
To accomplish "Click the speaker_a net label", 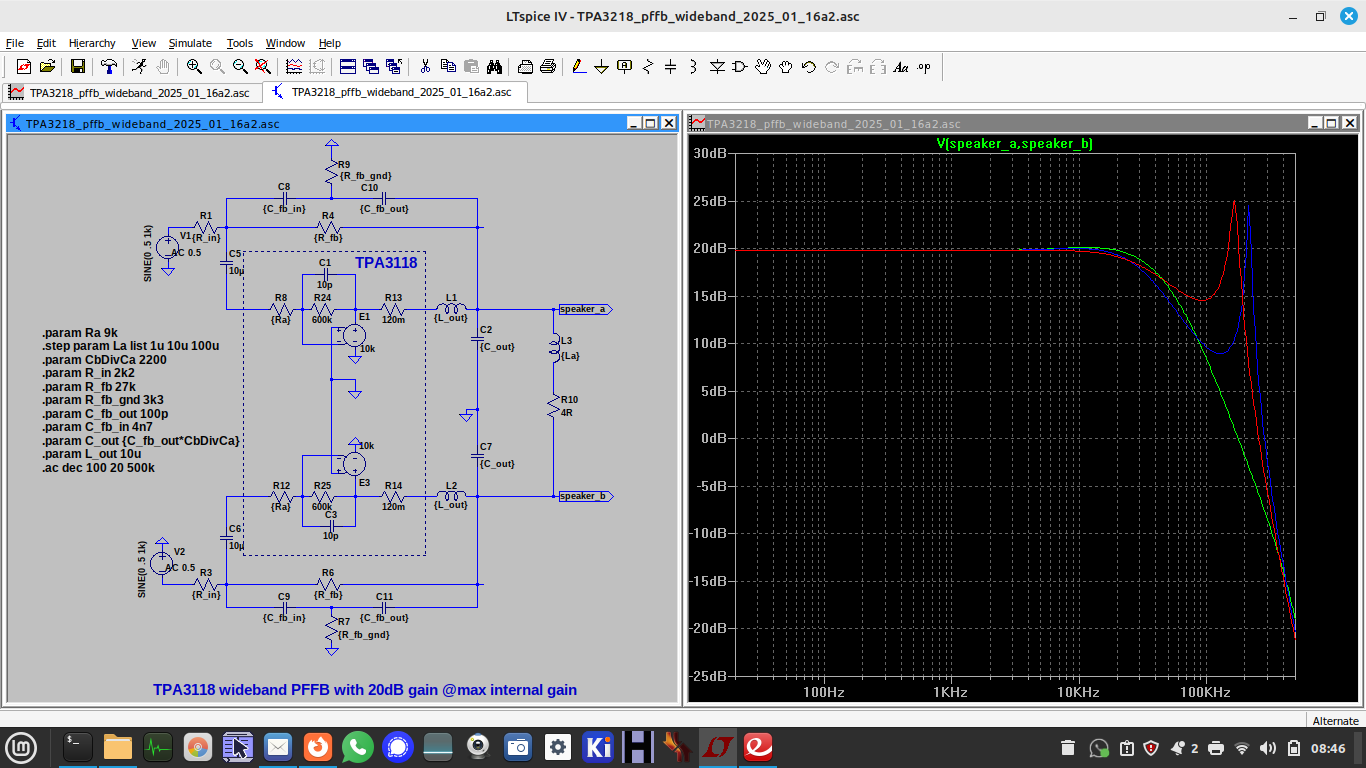I will click(x=583, y=309).
